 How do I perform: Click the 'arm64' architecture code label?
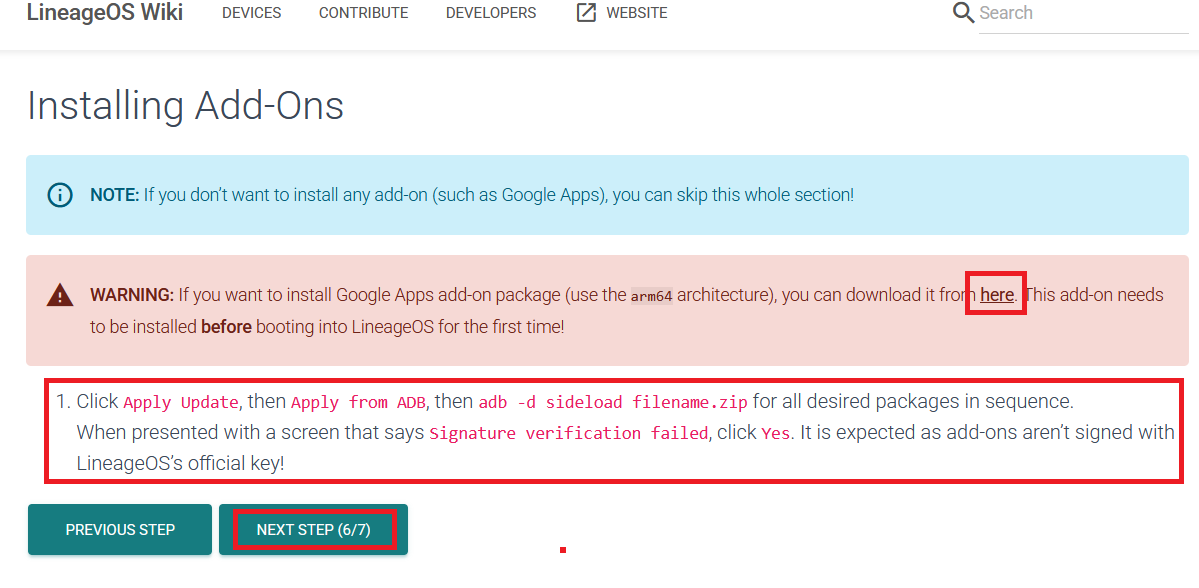(x=651, y=296)
